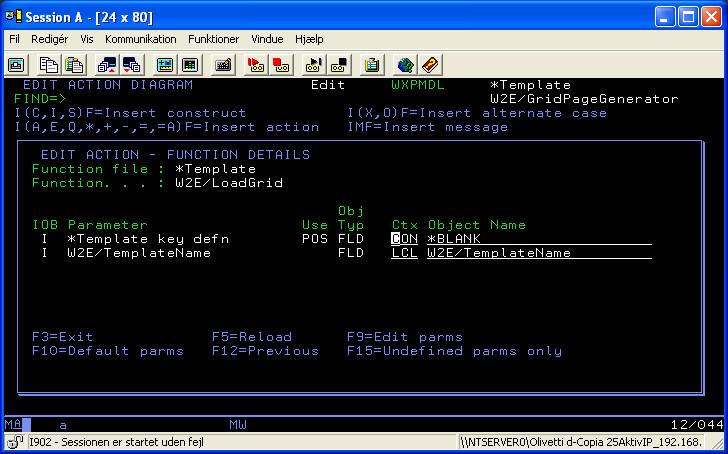Open the Kommunikation menu

[x=141, y=39]
